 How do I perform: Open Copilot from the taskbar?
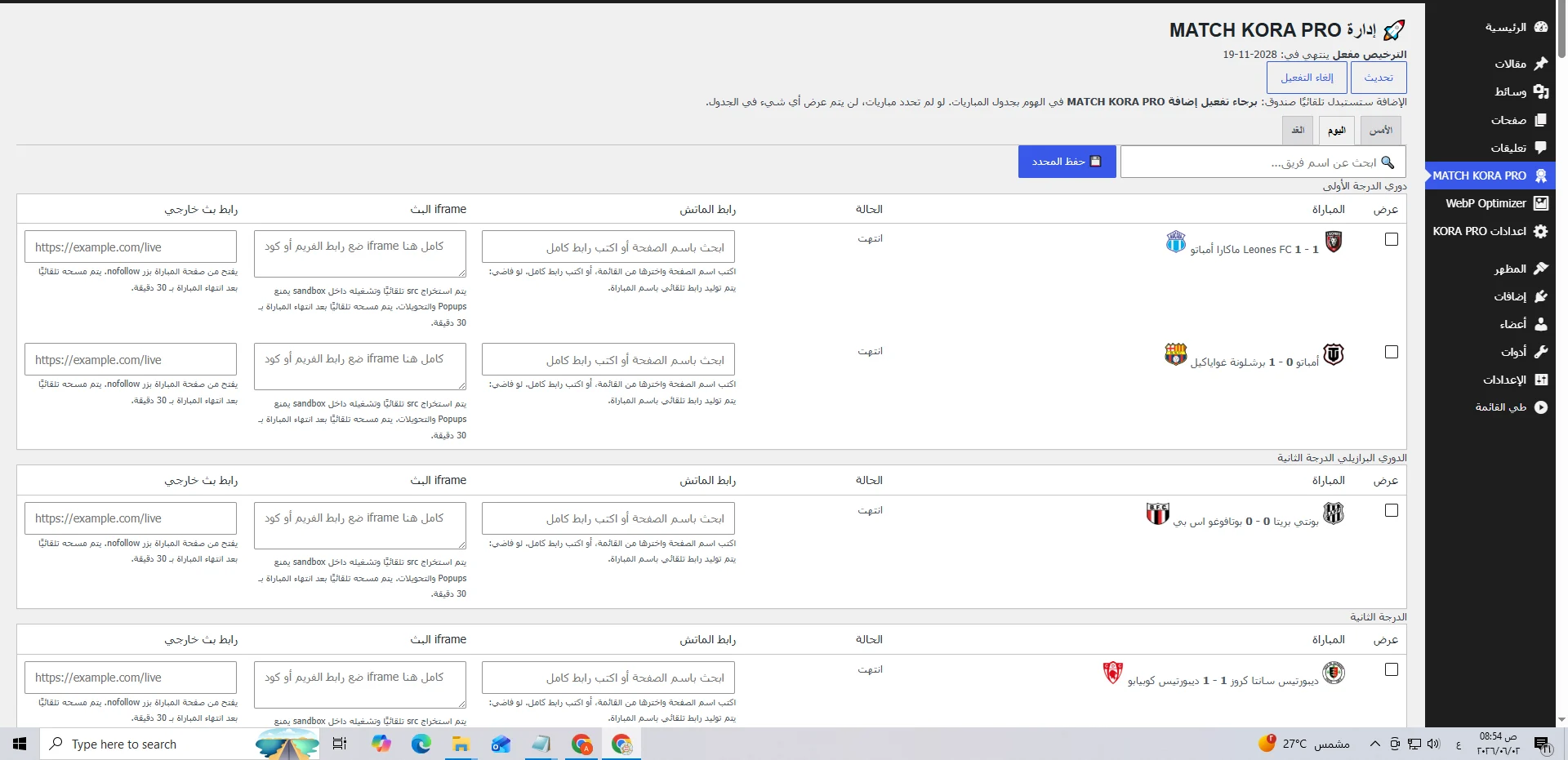(381, 744)
